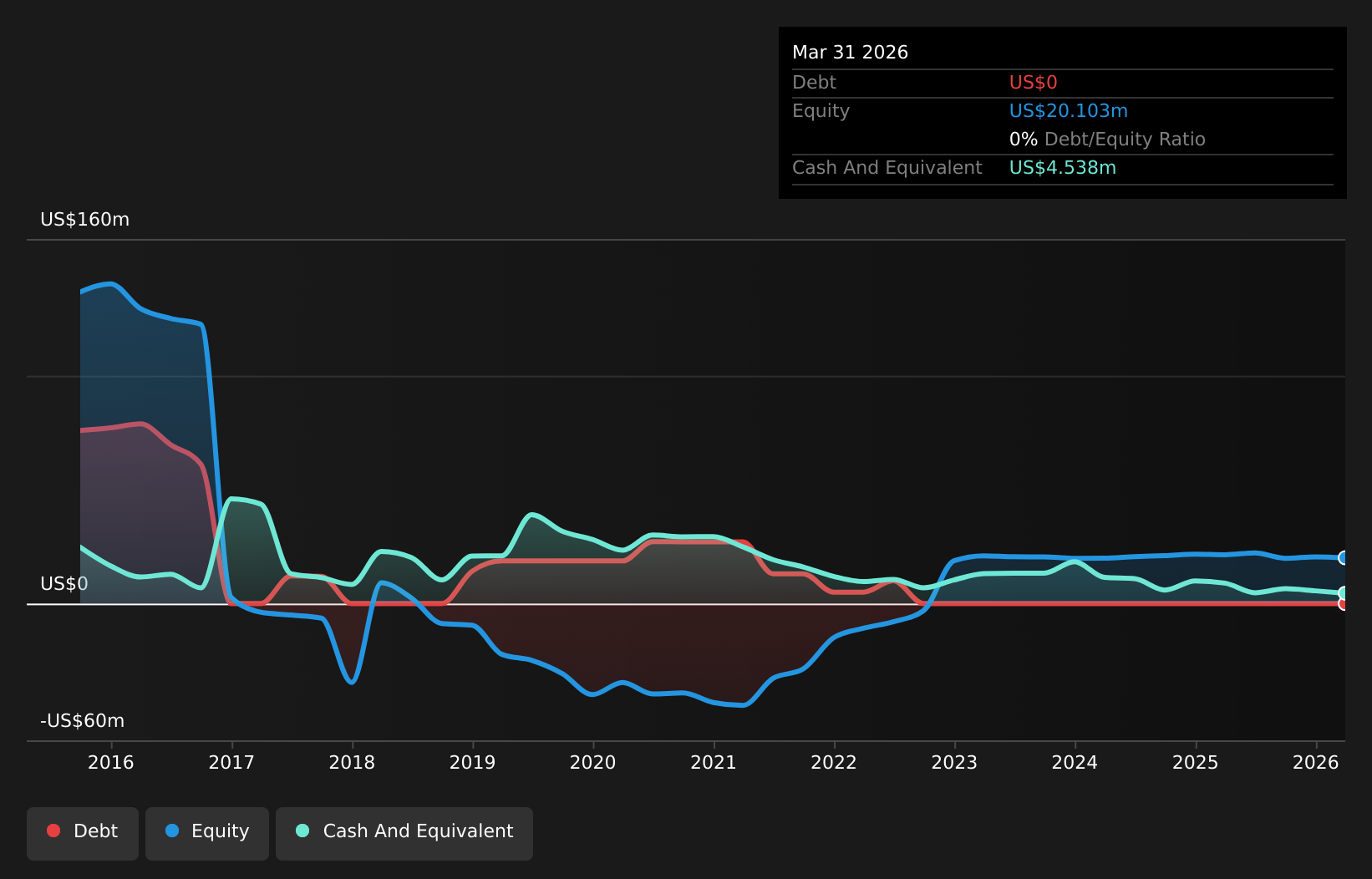
Task: Click the tooltip Debt row label
Action: (815, 83)
